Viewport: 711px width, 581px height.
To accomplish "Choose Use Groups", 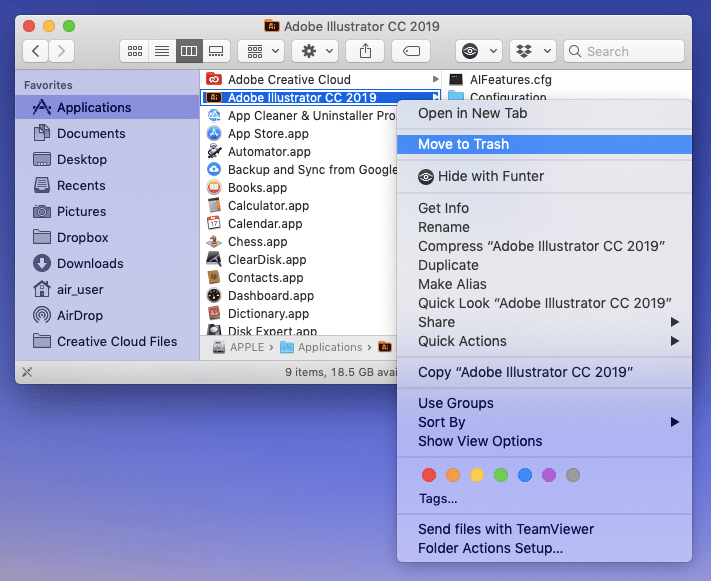I will point(544,403).
